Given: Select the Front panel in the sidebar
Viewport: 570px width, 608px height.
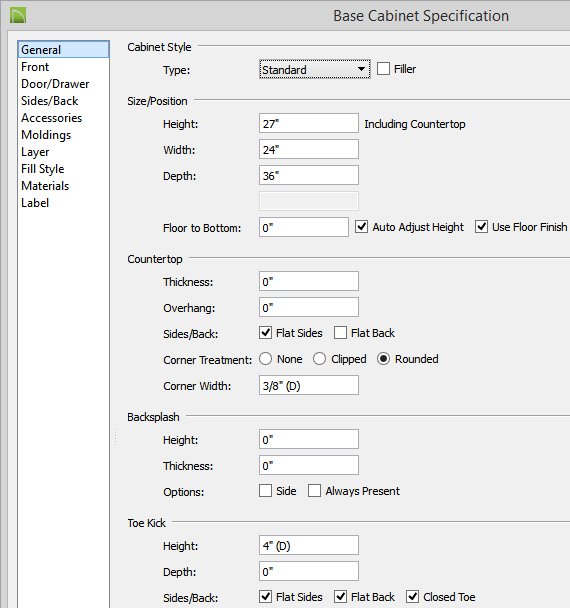Looking at the screenshot, I should tap(35, 67).
